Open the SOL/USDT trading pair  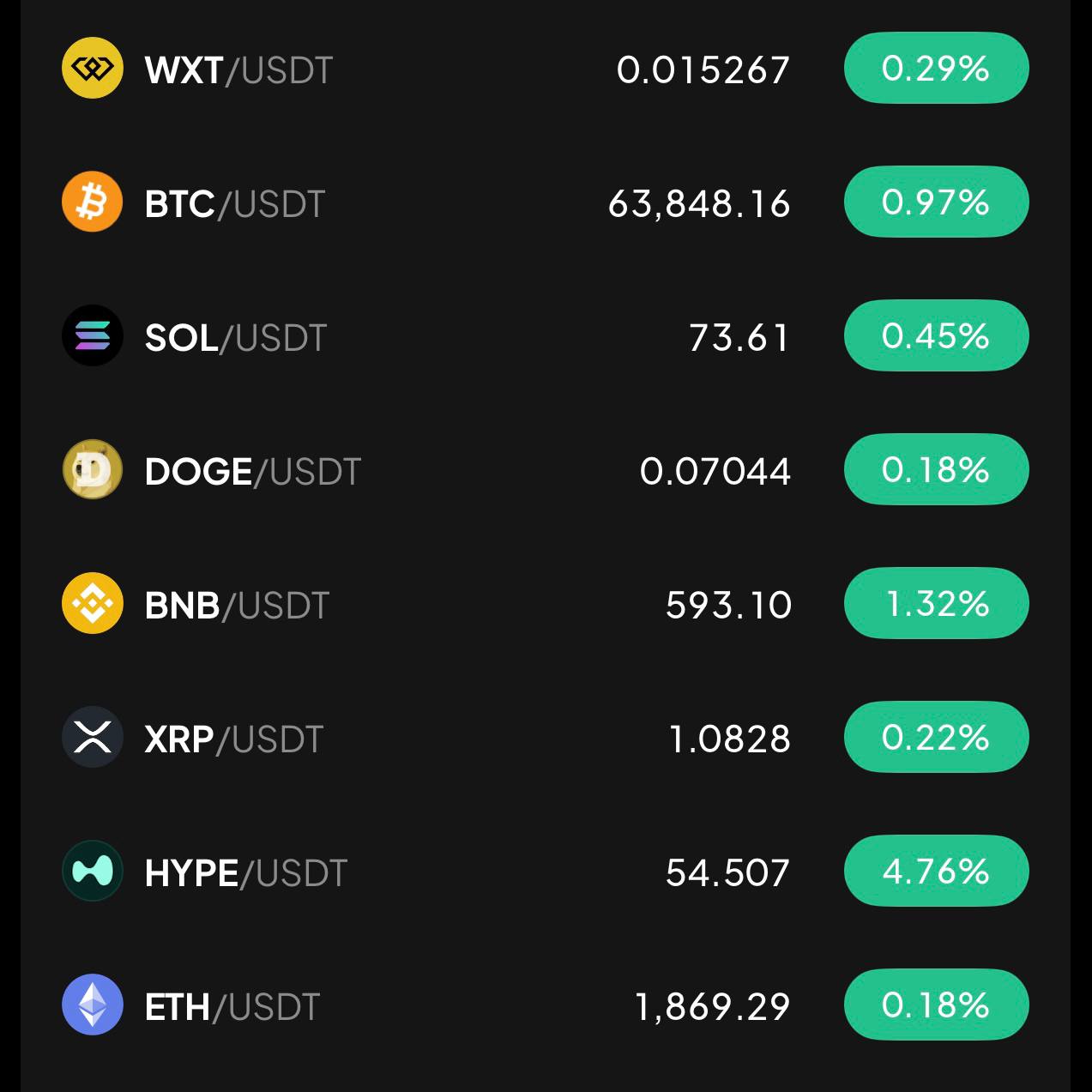pos(236,338)
